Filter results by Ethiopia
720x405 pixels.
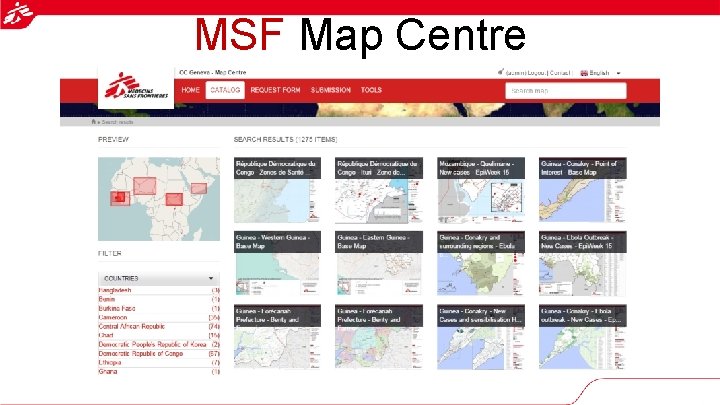[110, 363]
